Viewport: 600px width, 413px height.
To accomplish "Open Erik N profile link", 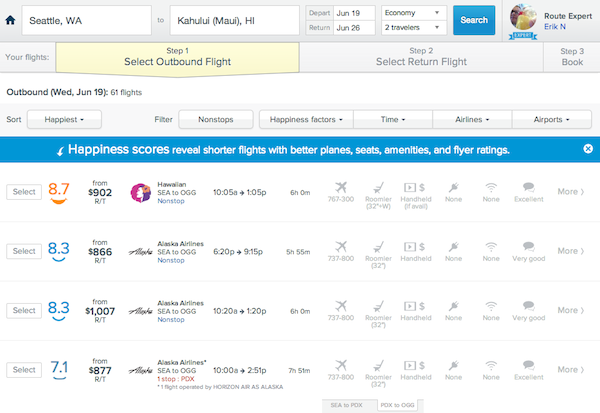I will [x=555, y=26].
